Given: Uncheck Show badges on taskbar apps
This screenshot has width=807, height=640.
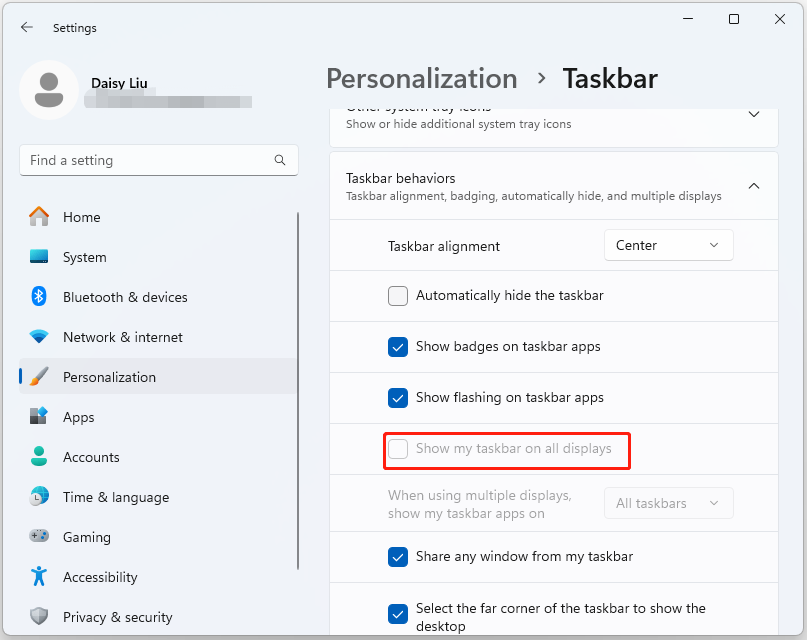Looking at the screenshot, I should (398, 347).
